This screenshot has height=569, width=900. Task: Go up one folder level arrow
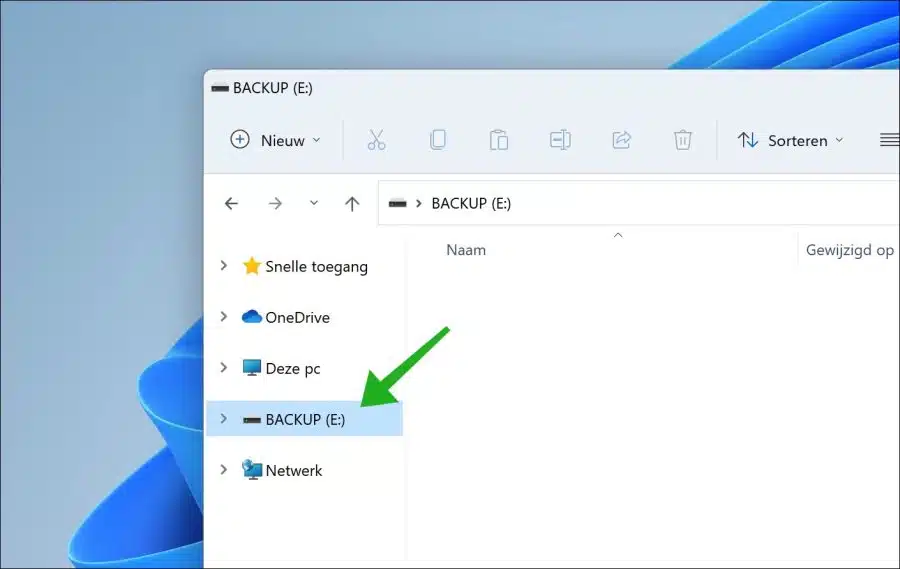[352, 203]
